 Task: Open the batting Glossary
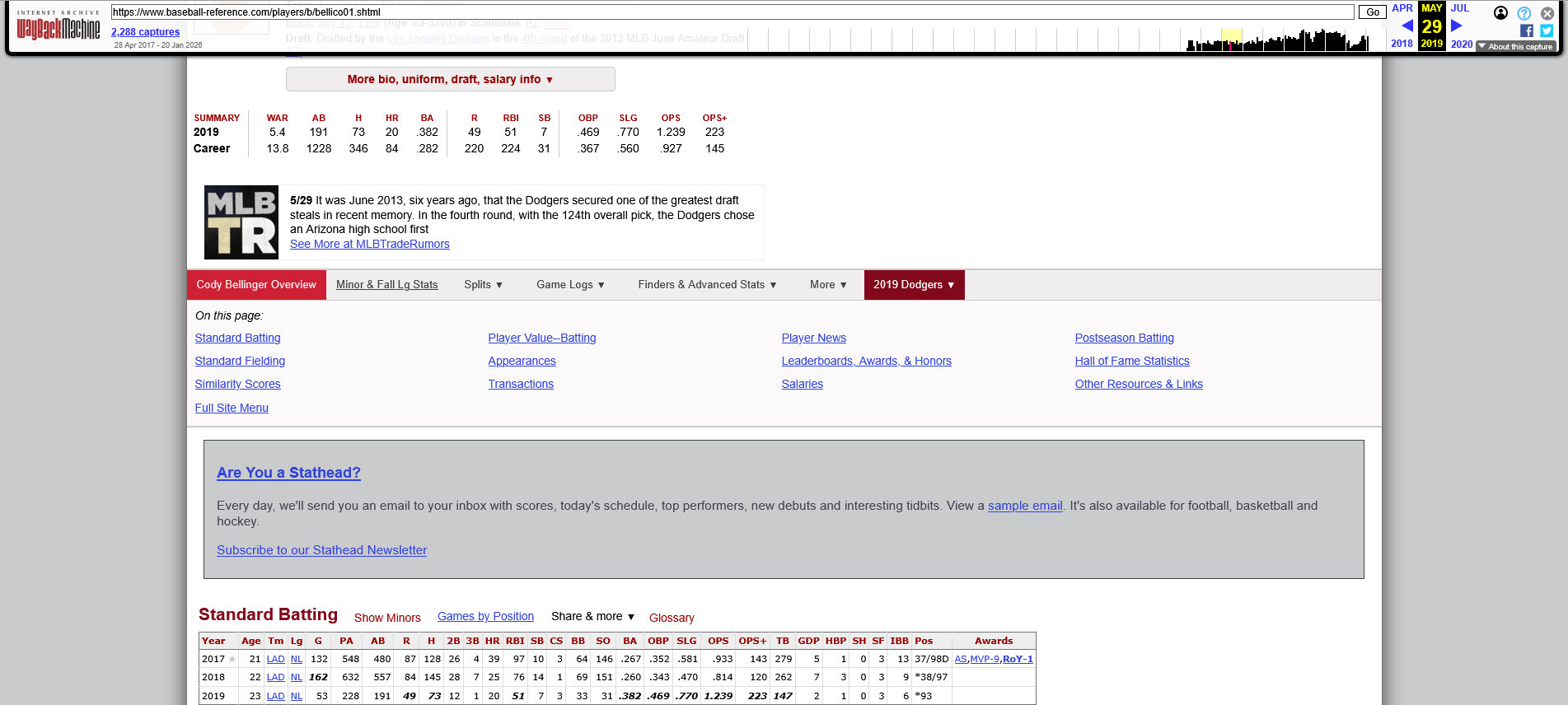point(672,618)
